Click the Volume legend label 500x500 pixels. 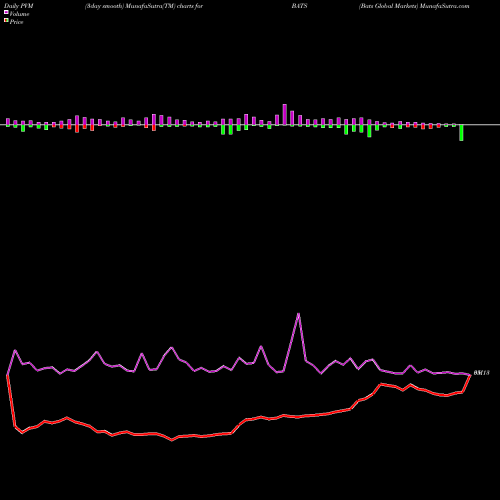[x=19, y=14]
